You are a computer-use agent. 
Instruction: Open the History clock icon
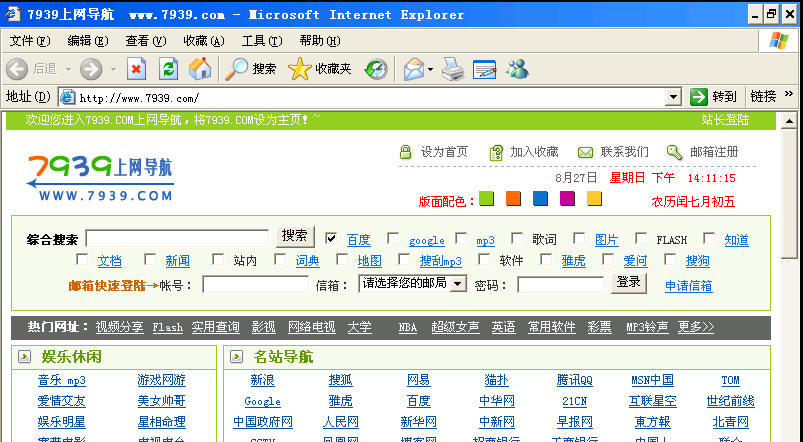click(x=376, y=69)
